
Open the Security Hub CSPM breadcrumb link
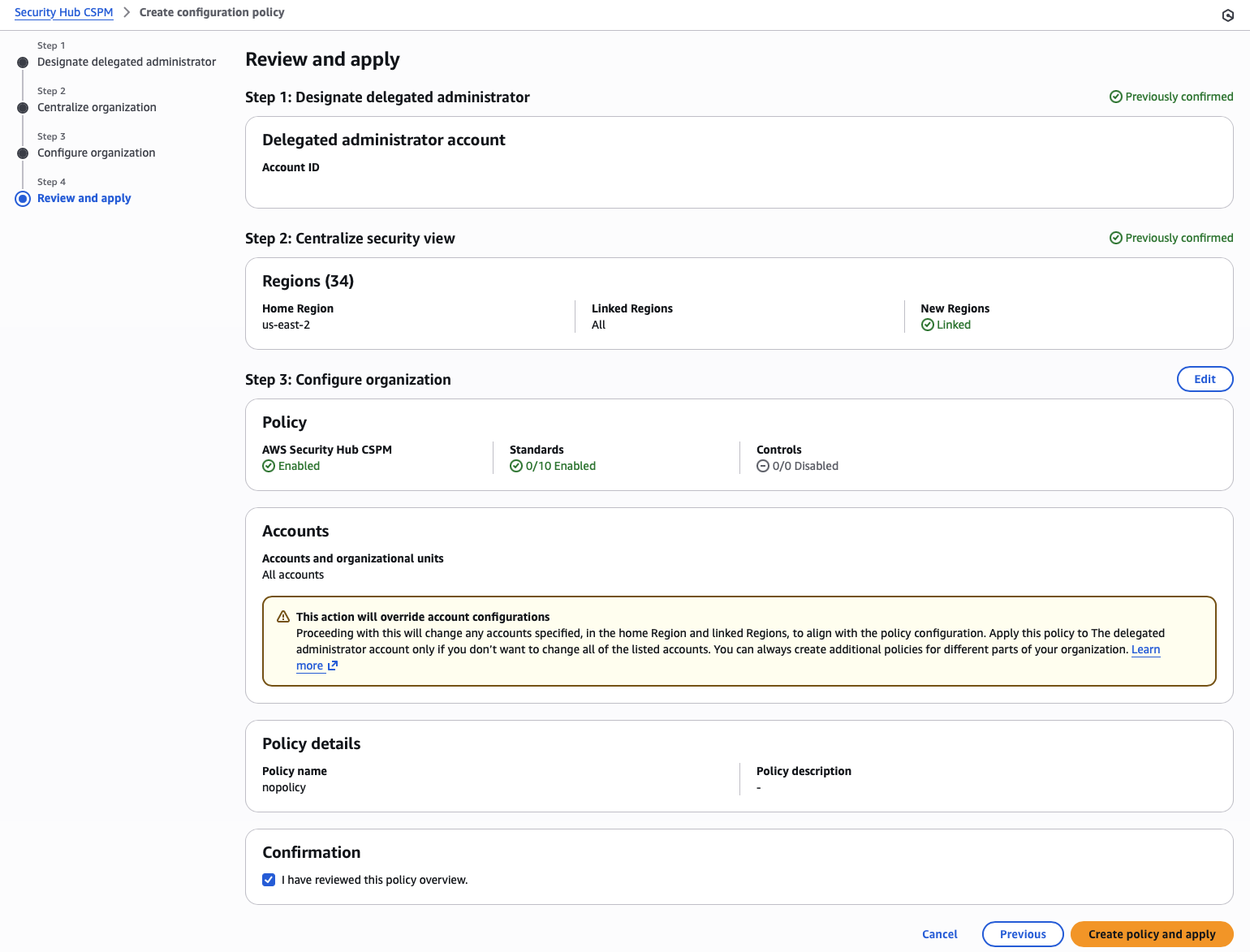point(63,12)
